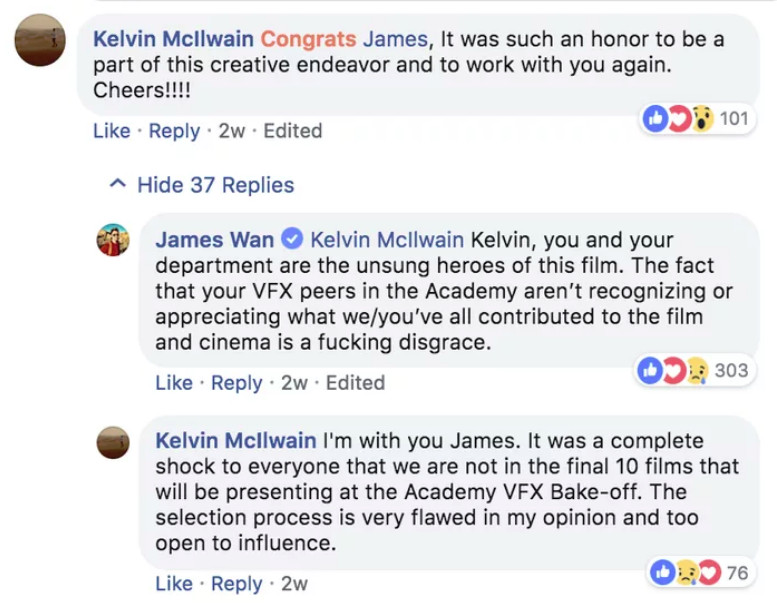This screenshot has width=777, height=615.
Task: Like Kelvin McIlwain's top Congrats comment
Action: coord(111,131)
